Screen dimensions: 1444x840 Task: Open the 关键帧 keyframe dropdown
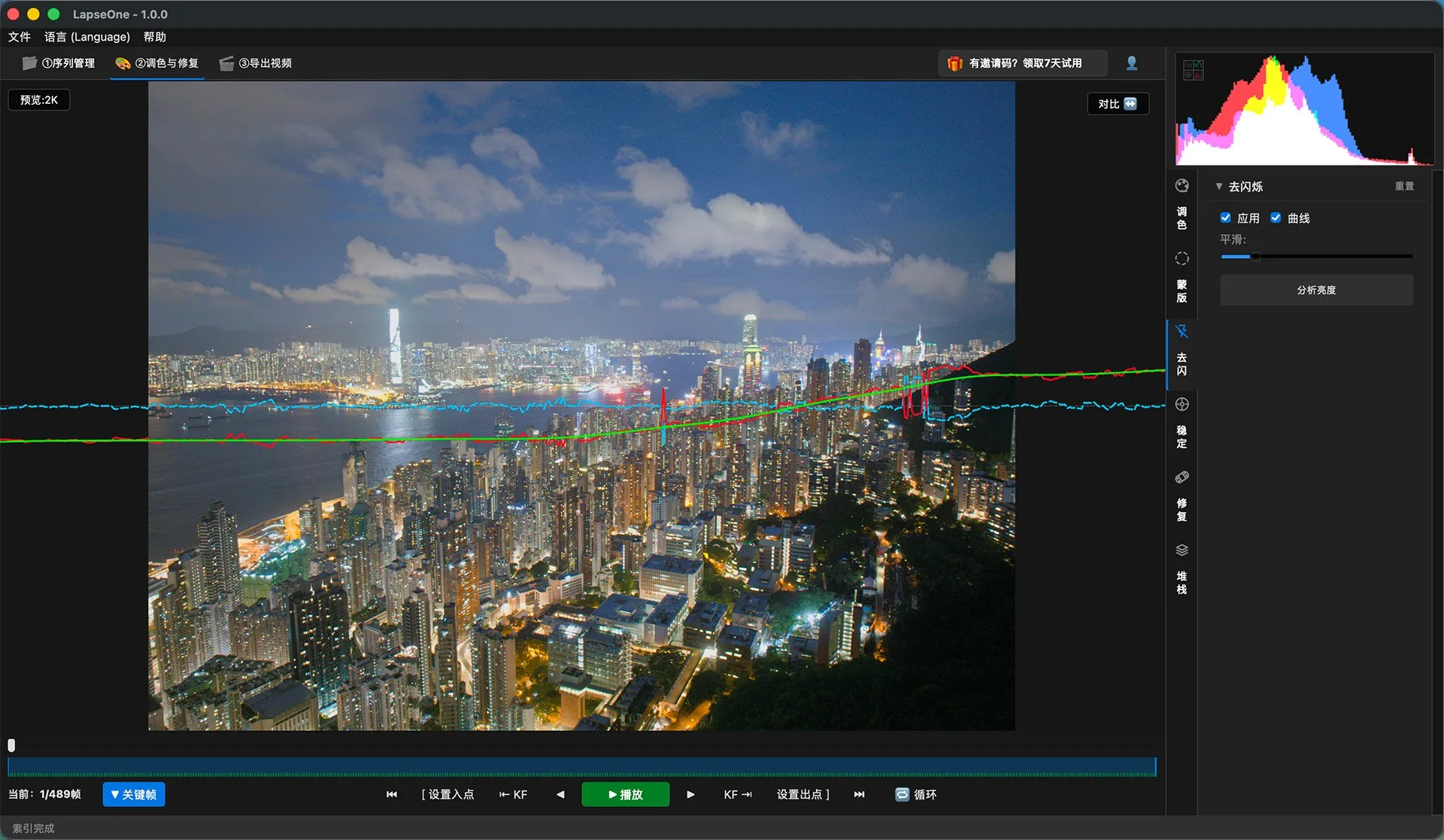click(134, 794)
